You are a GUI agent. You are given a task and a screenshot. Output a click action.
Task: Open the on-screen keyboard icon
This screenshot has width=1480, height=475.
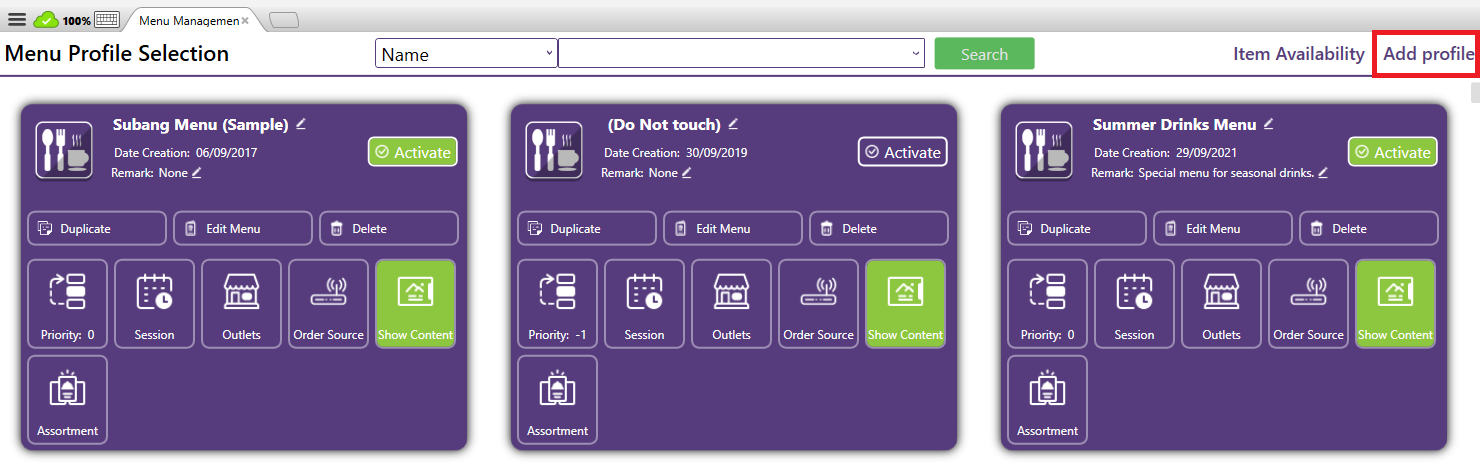(107, 19)
